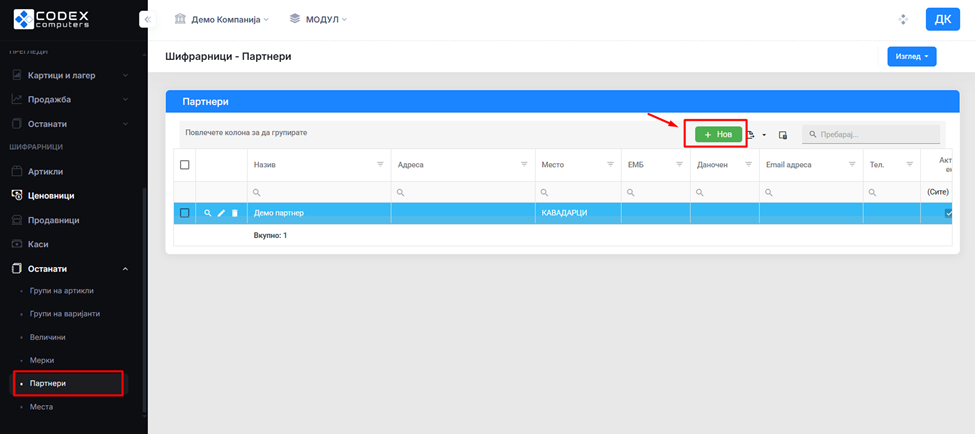Select Места in the sidebar submenu
Image resolution: width=975 pixels, height=434 pixels.
(41, 407)
